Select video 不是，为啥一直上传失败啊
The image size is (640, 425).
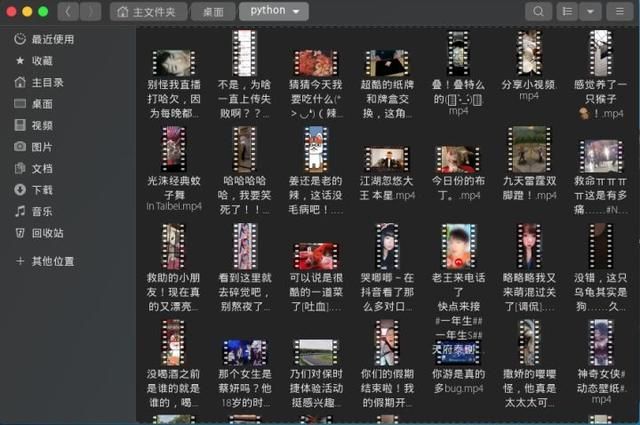(244, 74)
